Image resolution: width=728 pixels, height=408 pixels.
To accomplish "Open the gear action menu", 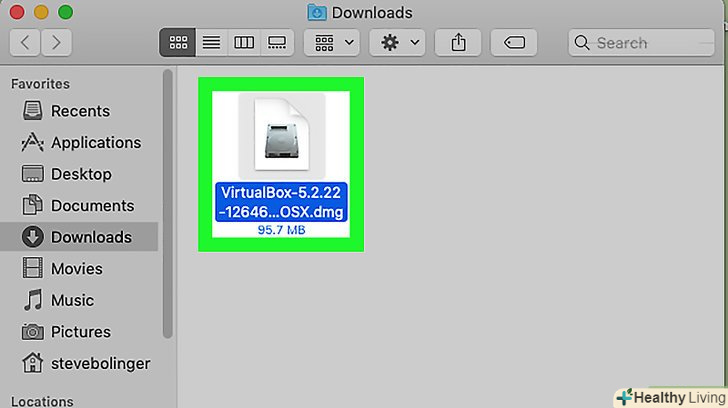I will click(397, 43).
